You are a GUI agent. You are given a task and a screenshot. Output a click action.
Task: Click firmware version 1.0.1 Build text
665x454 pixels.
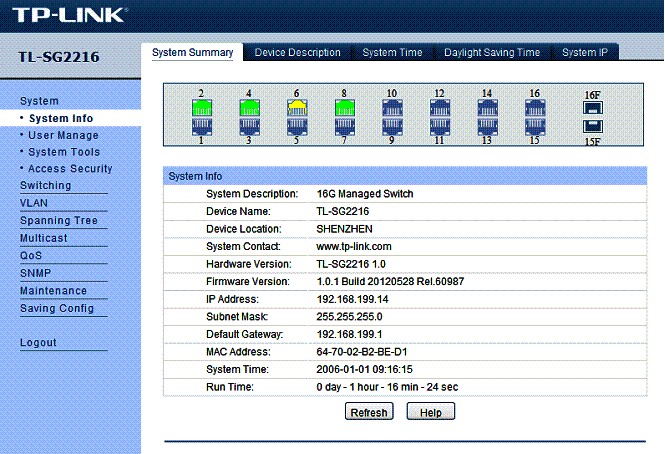coord(390,281)
